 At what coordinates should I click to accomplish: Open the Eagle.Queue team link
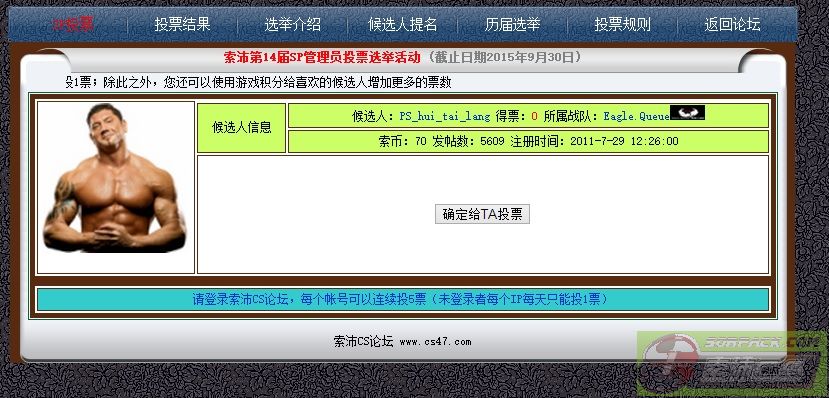click(636, 116)
